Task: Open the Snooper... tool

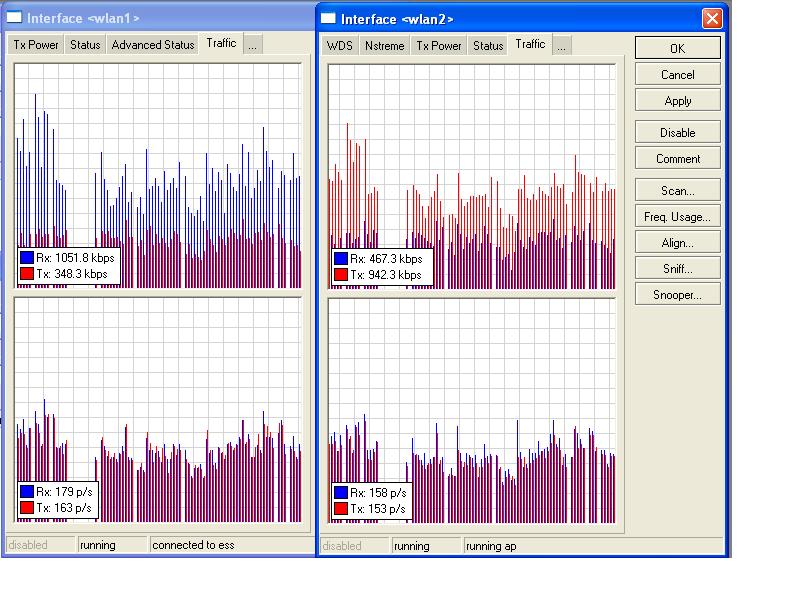Action: click(678, 295)
